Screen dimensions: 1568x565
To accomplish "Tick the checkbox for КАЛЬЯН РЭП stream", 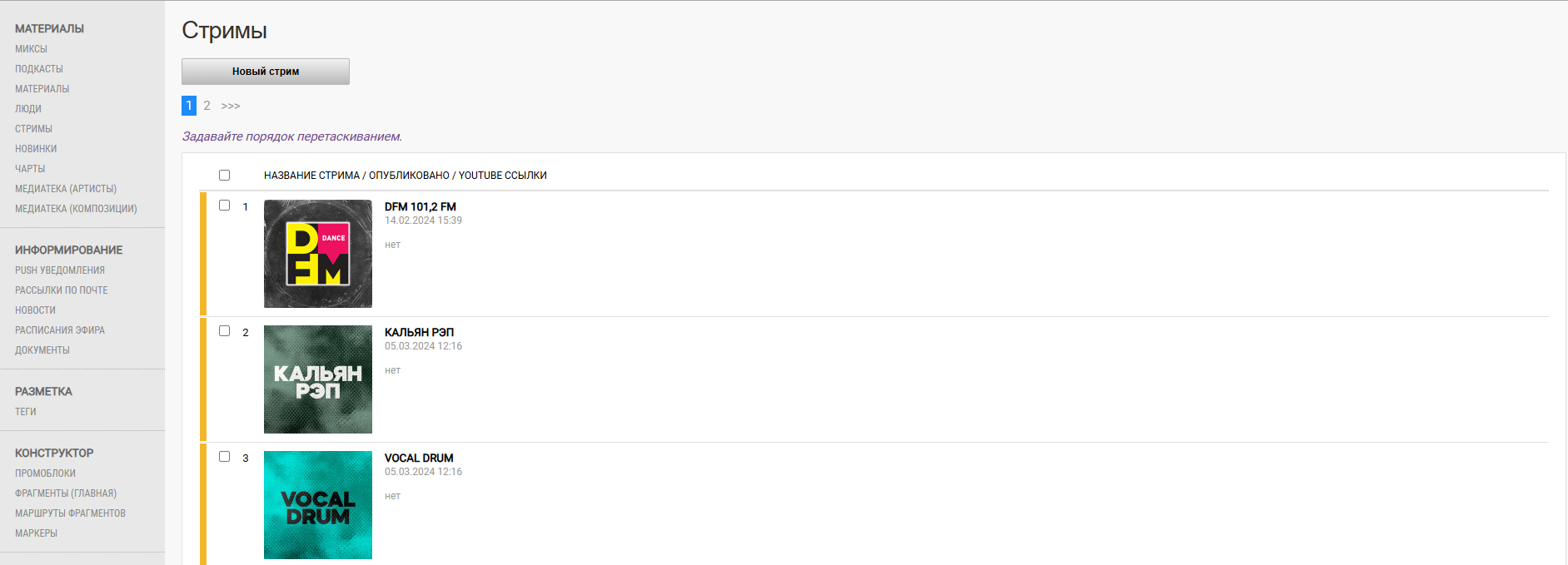I will tap(224, 331).
